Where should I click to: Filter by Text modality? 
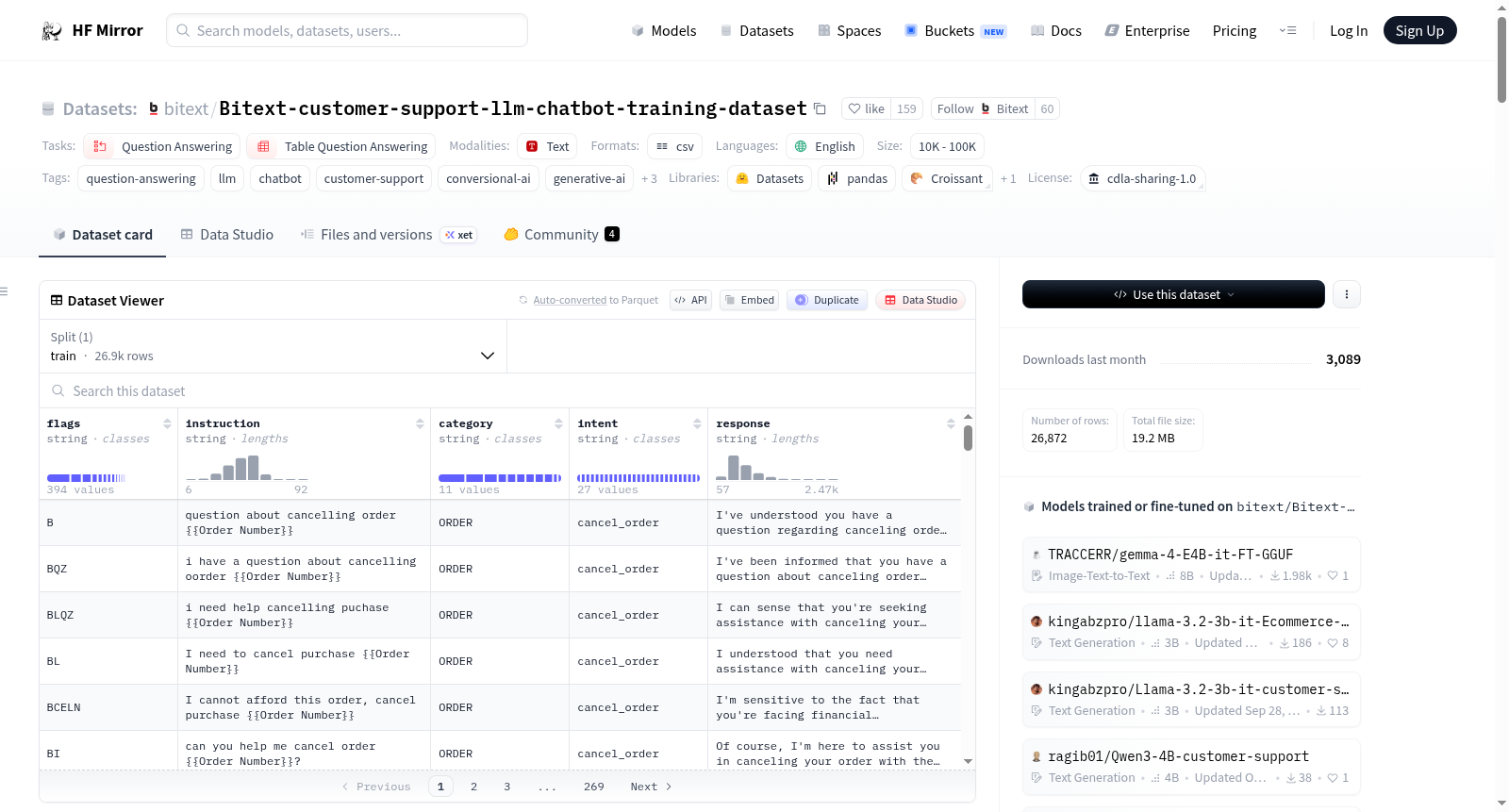point(547,147)
